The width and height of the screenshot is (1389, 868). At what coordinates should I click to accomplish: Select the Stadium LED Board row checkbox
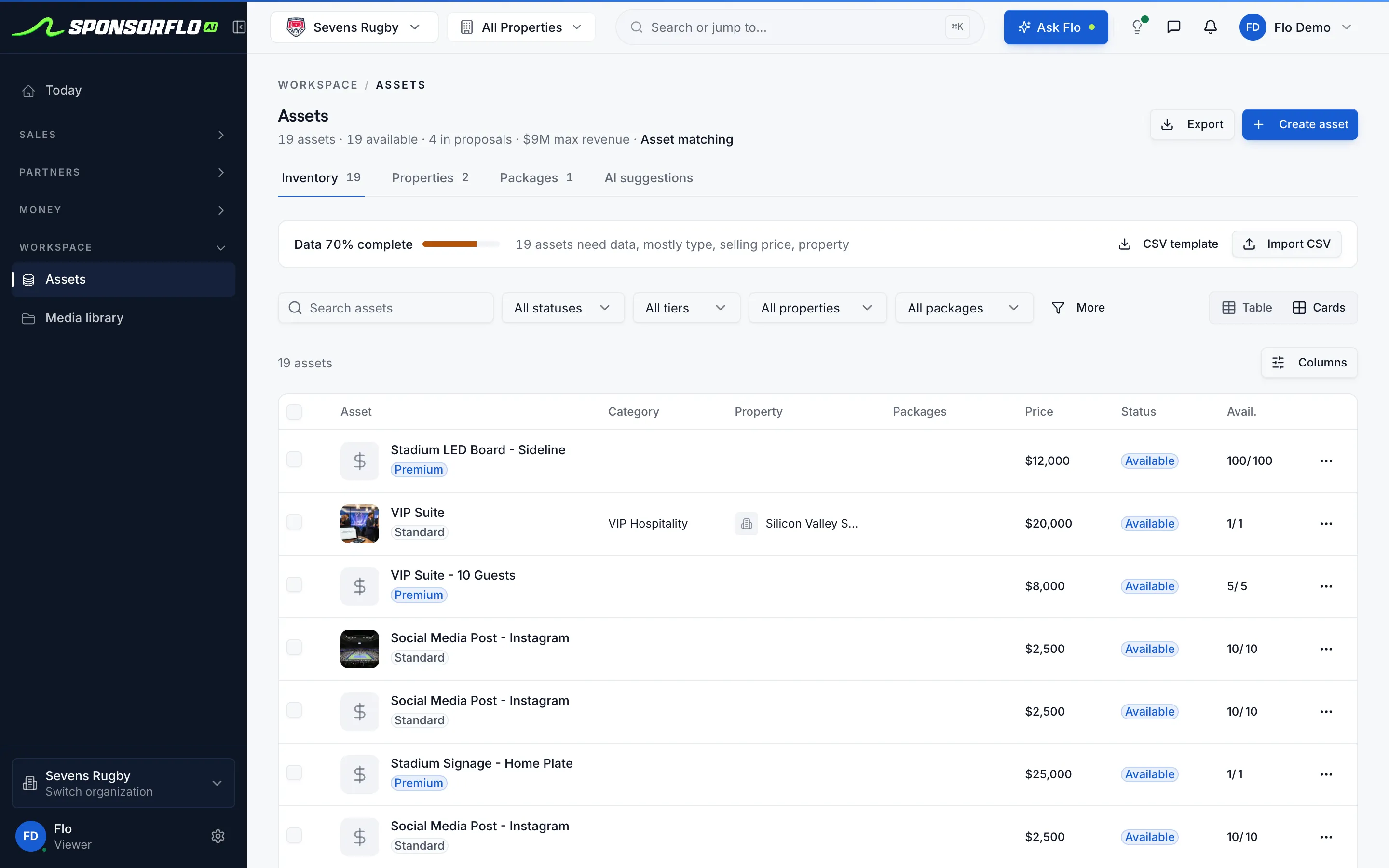pos(295,459)
